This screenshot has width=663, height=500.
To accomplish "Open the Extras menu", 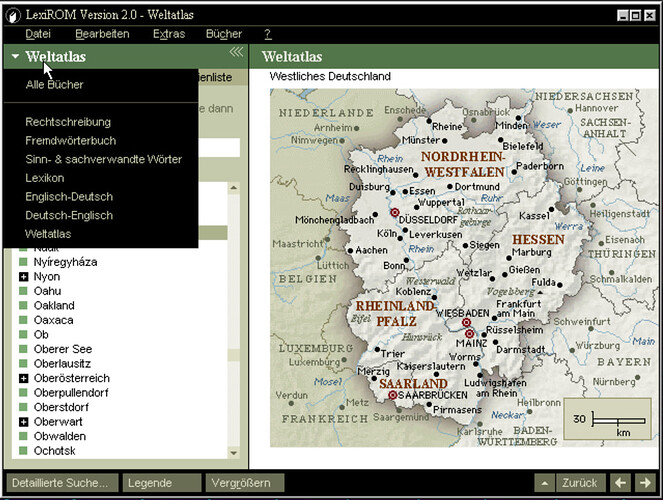I will click(x=169, y=34).
